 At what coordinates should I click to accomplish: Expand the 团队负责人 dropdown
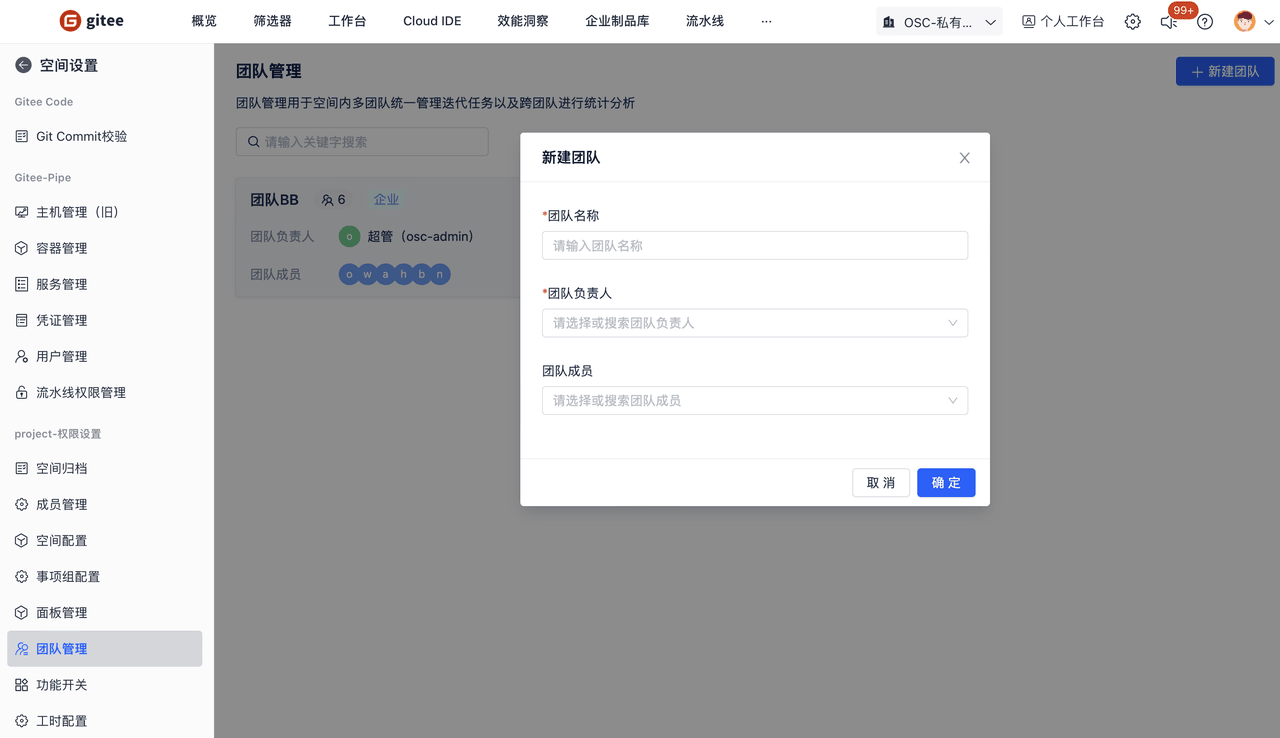click(754, 323)
